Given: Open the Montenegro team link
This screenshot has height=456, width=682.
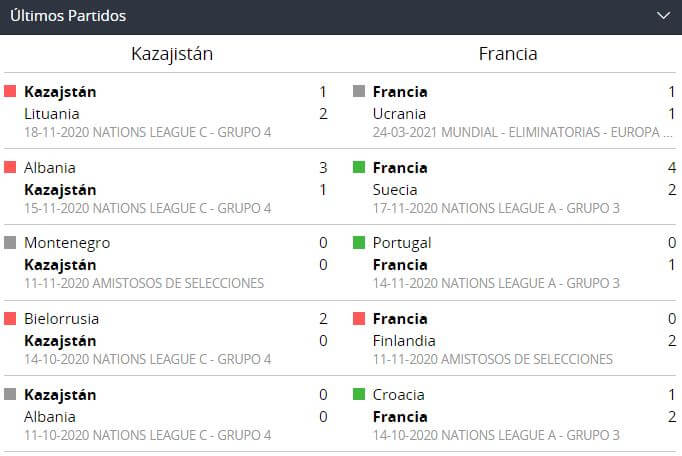Looking at the screenshot, I should [67, 243].
